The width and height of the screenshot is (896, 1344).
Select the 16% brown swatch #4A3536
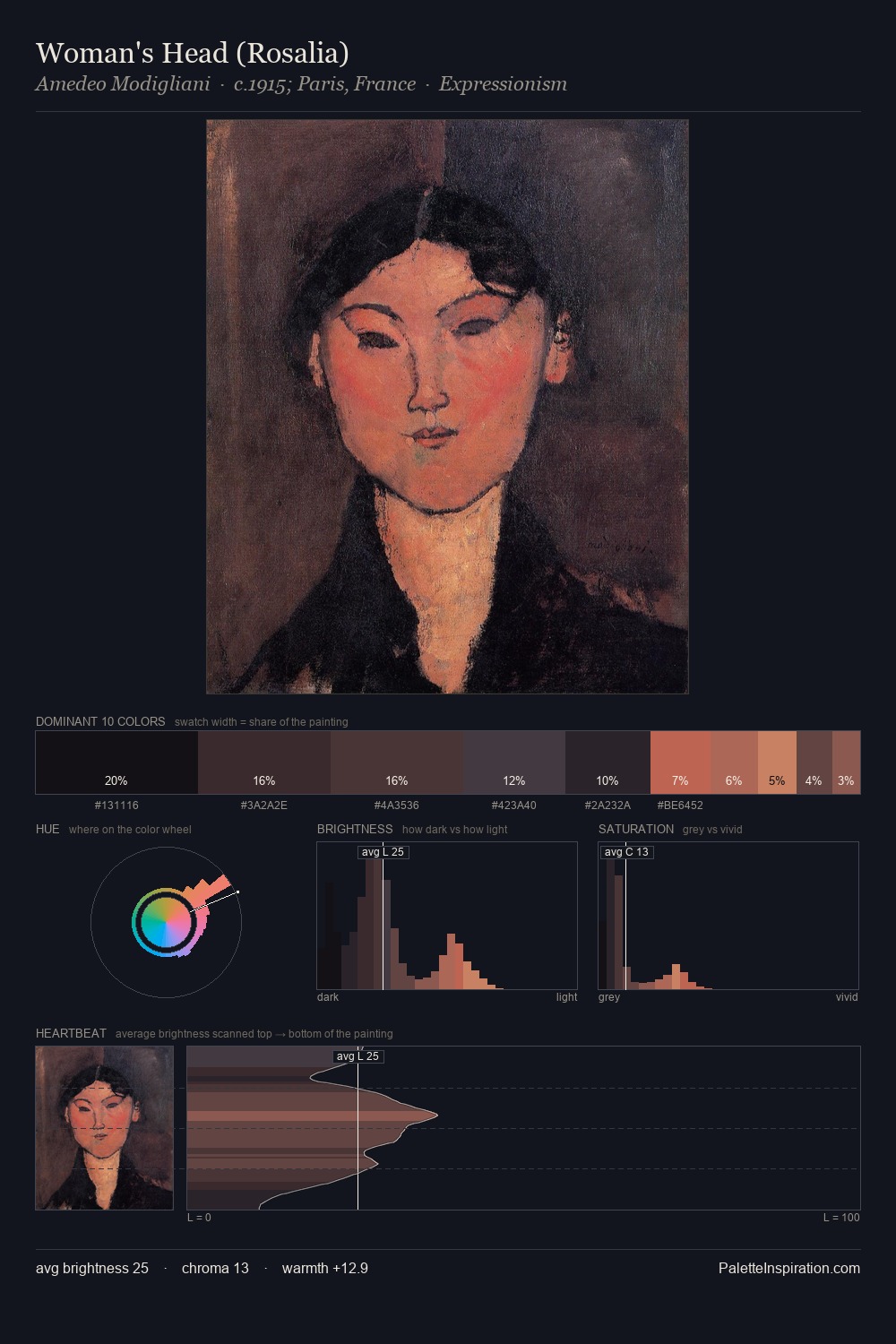pyautogui.click(x=397, y=762)
